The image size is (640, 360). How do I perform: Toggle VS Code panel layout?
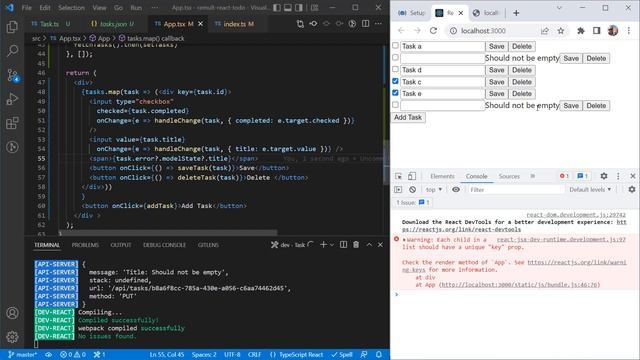pos(288,8)
